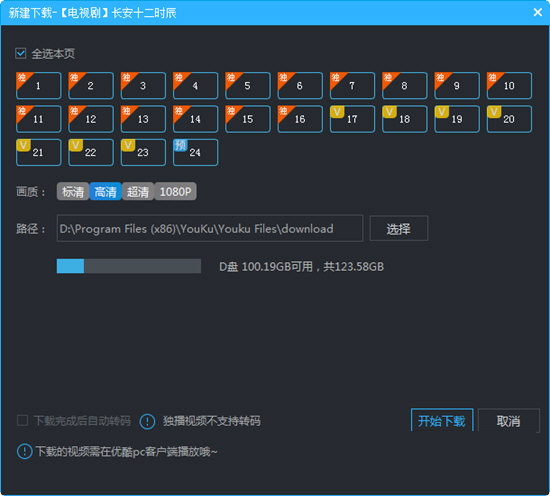Select VIP episode 20 tile

509,119
